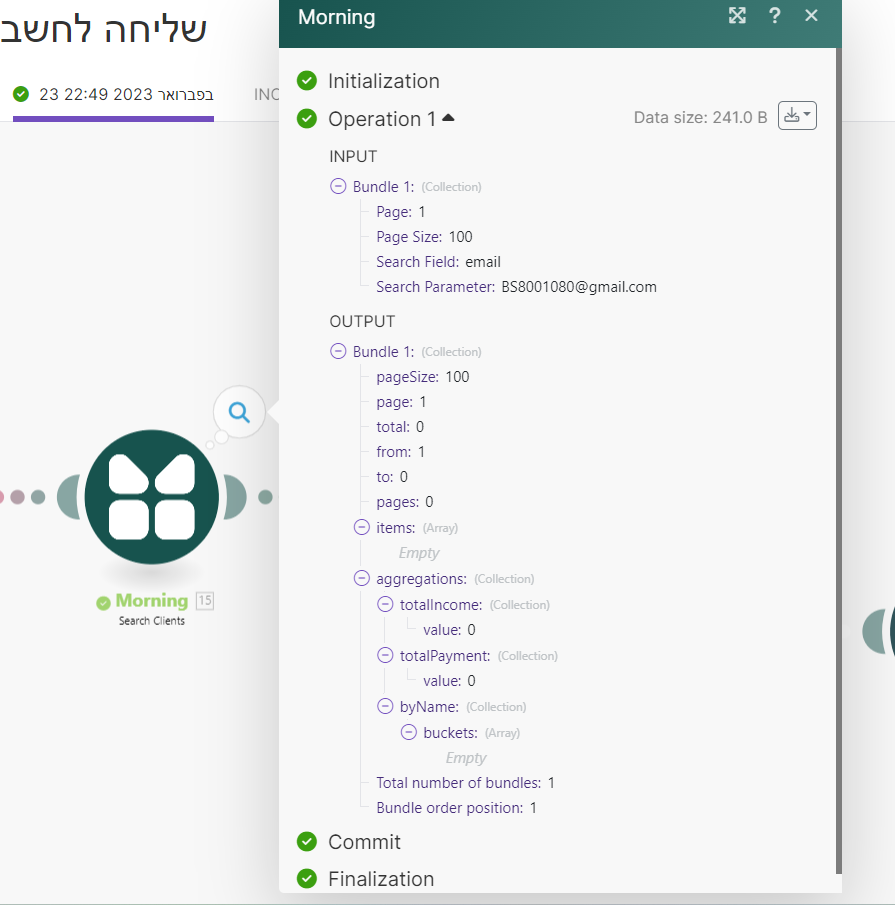Click the Finalization step
This screenshot has height=905, width=895.
coord(381,879)
